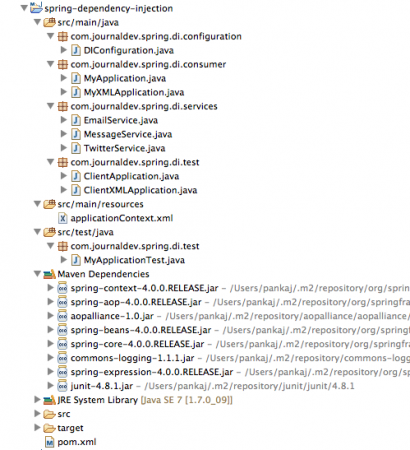The image size is (410, 450).
Task: Click the ClientApplication.java file icon
Action: pyautogui.click(x=76, y=176)
